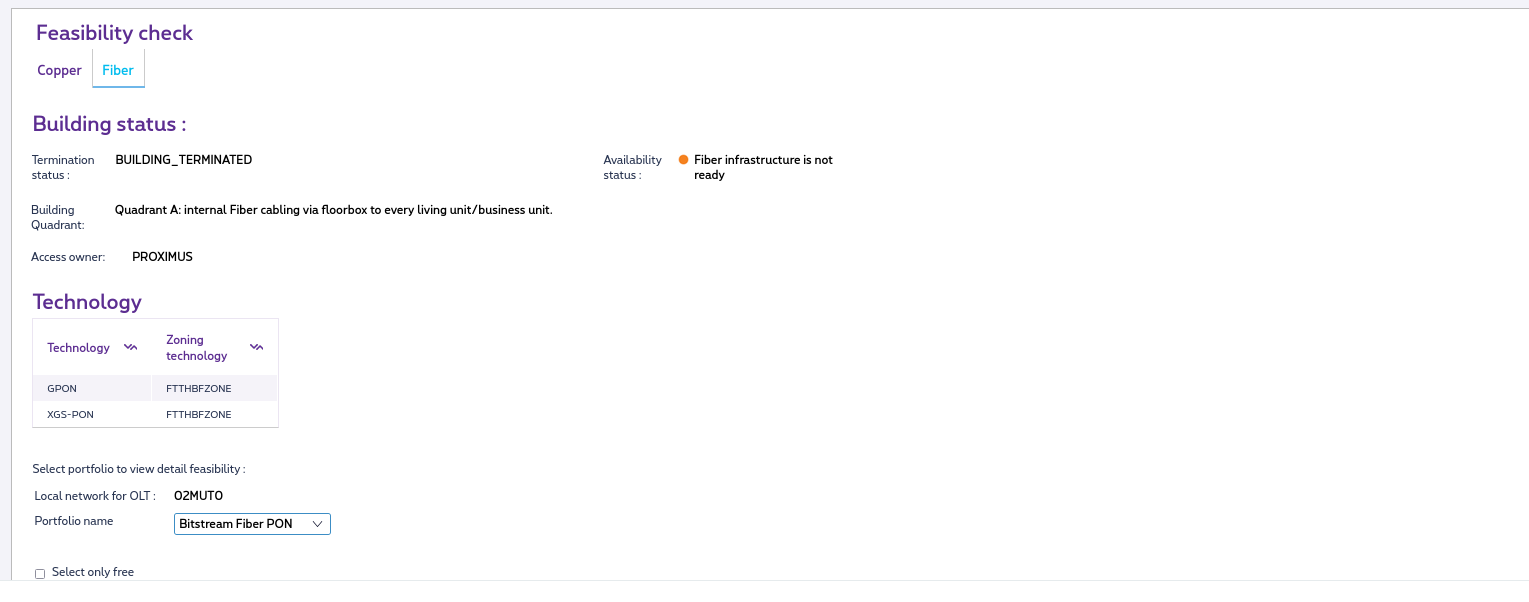Select the Fiber tab

tap(118, 70)
